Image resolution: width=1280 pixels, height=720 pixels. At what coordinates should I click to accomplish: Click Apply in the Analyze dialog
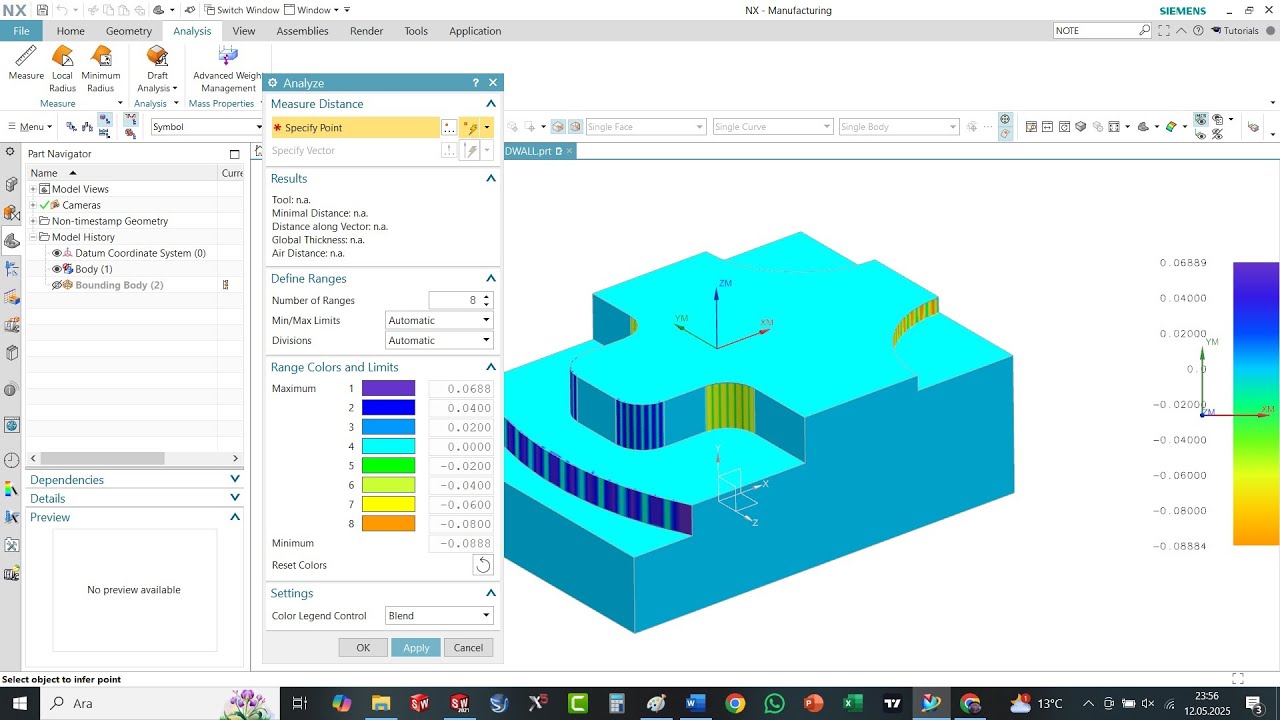tap(416, 648)
